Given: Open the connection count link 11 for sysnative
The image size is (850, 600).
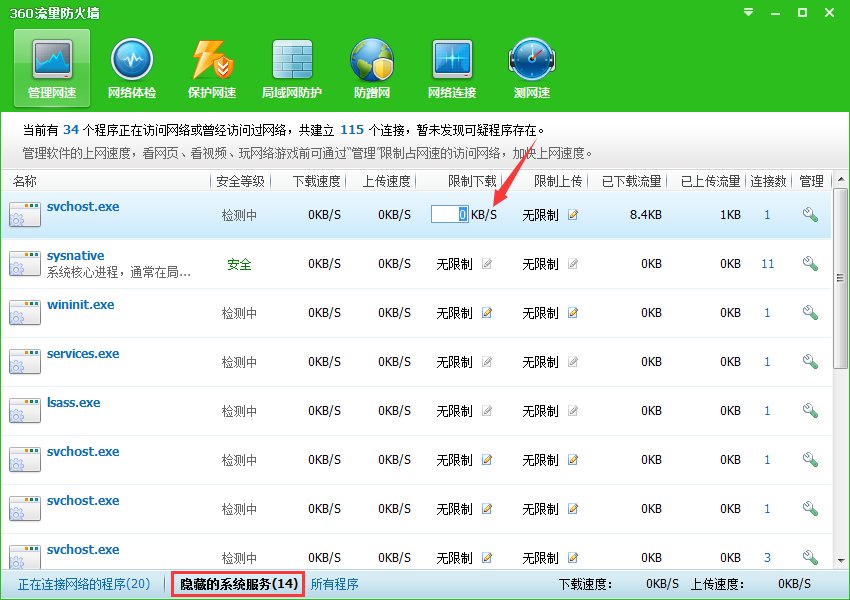Looking at the screenshot, I should pos(767,263).
